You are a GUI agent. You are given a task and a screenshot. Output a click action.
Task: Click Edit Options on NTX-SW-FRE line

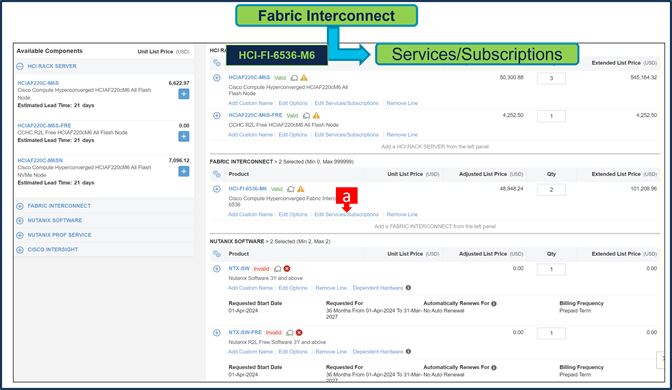293,352
